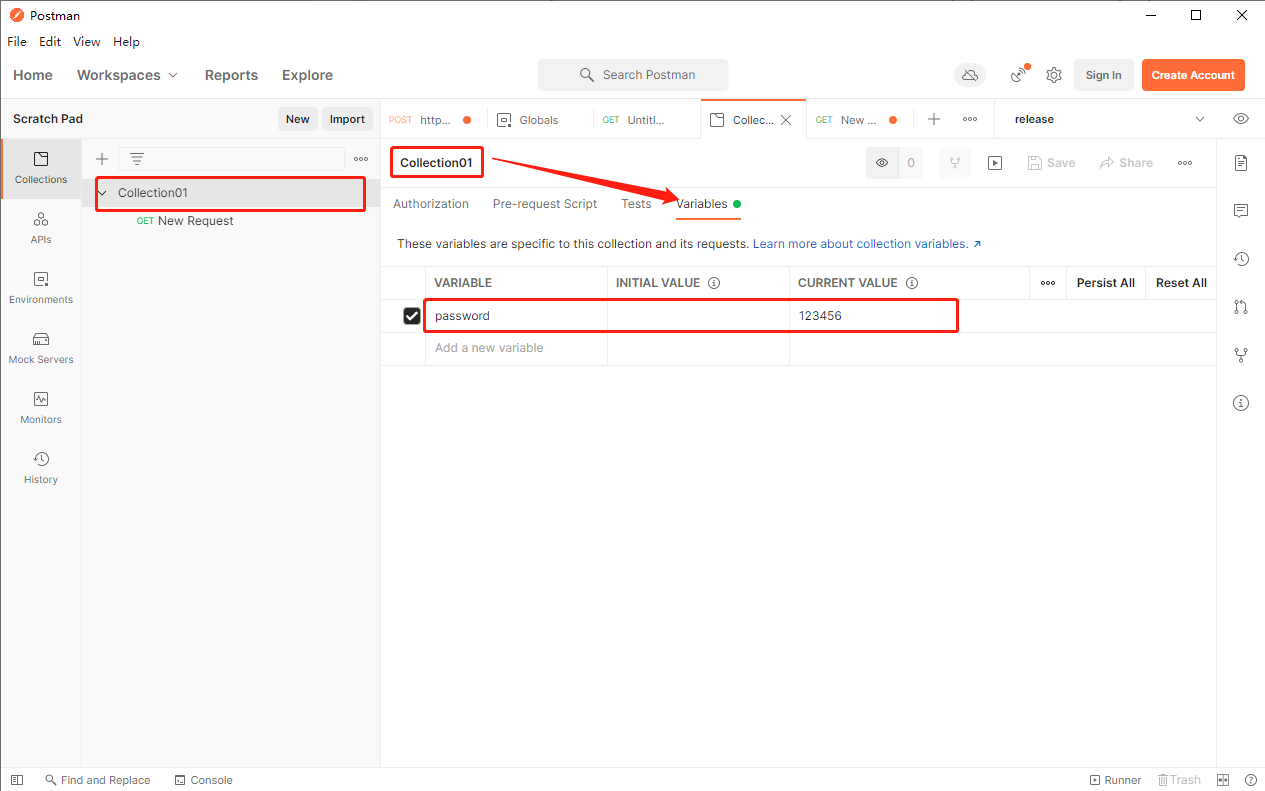This screenshot has height=791, width=1265.
Task: Click the Import button
Action: (347, 119)
